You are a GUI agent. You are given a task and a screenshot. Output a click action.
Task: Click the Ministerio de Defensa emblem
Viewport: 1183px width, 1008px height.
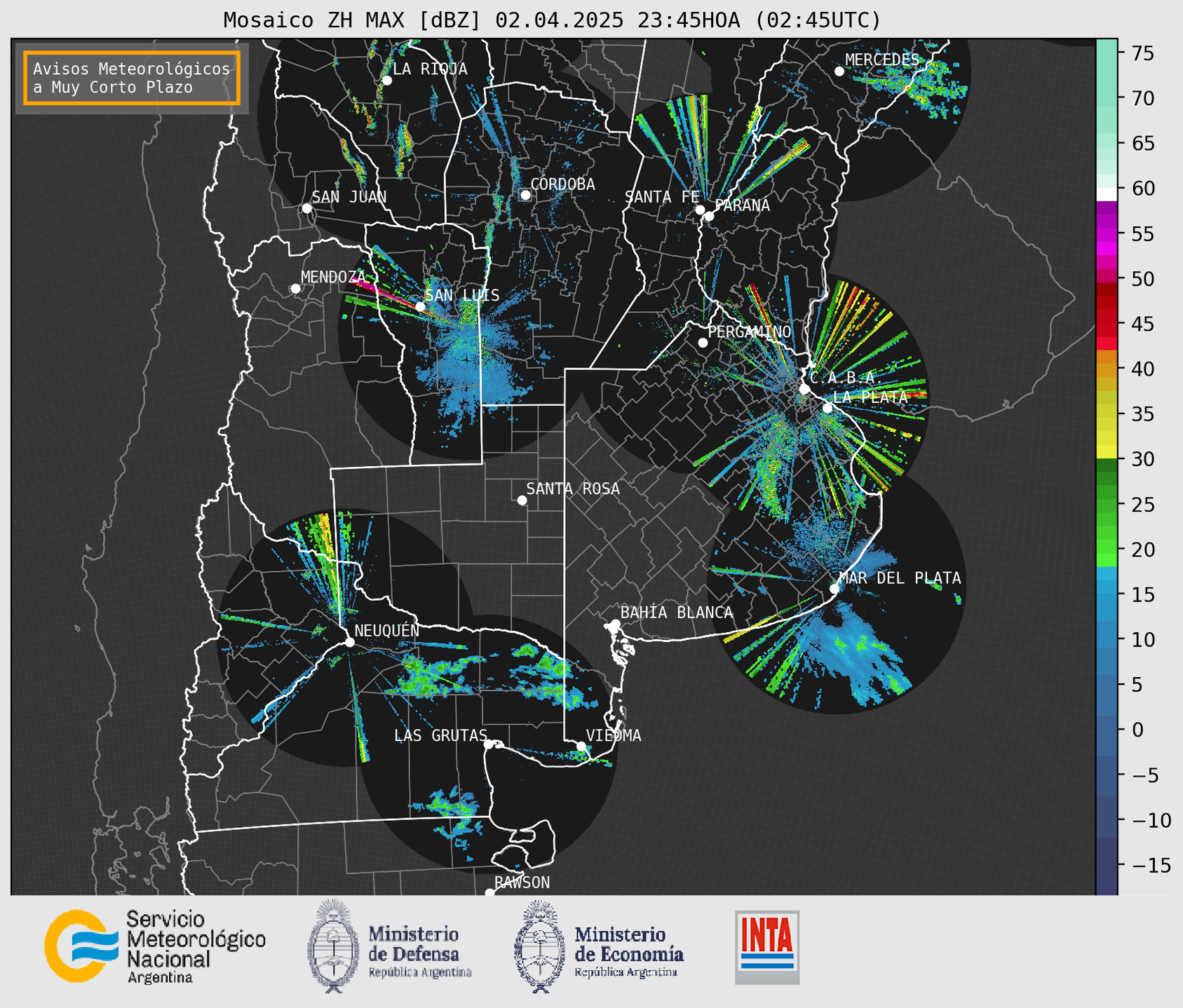pos(333,946)
